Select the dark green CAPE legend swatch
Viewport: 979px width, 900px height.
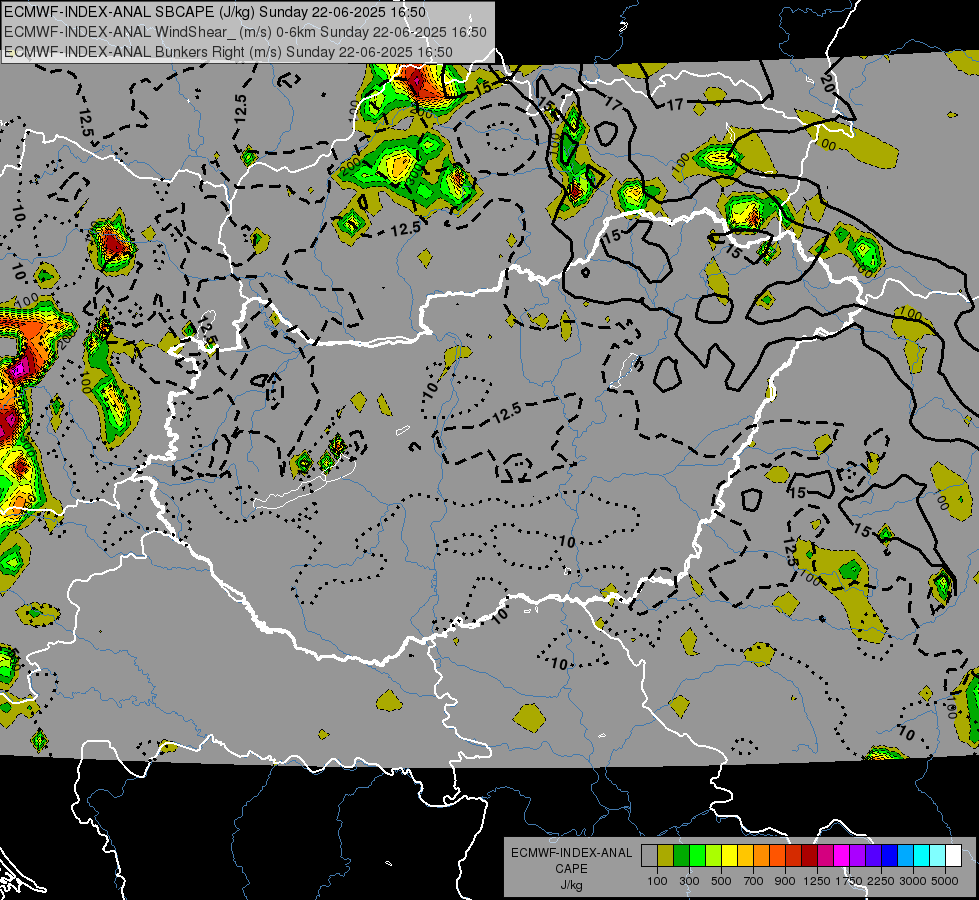tap(681, 856)
